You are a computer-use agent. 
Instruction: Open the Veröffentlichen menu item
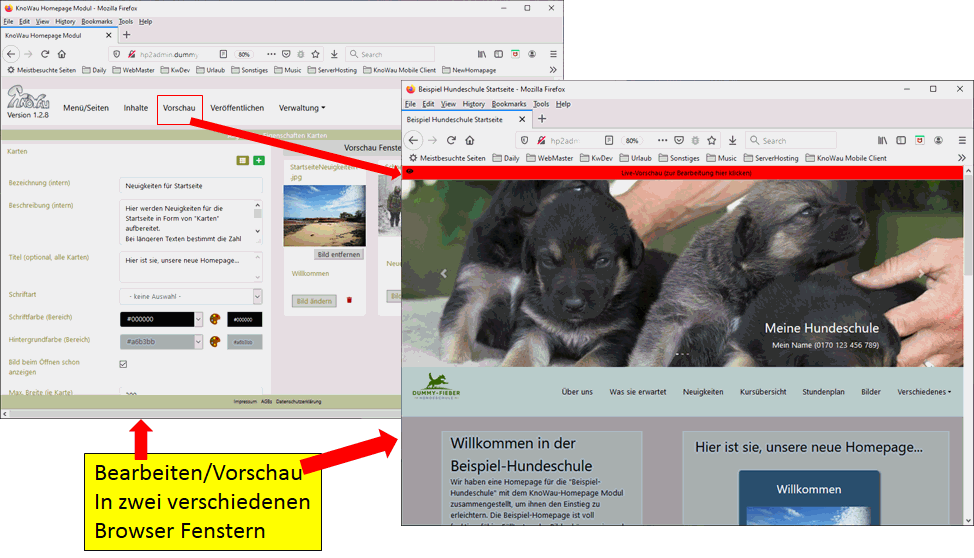pos(237,108)
